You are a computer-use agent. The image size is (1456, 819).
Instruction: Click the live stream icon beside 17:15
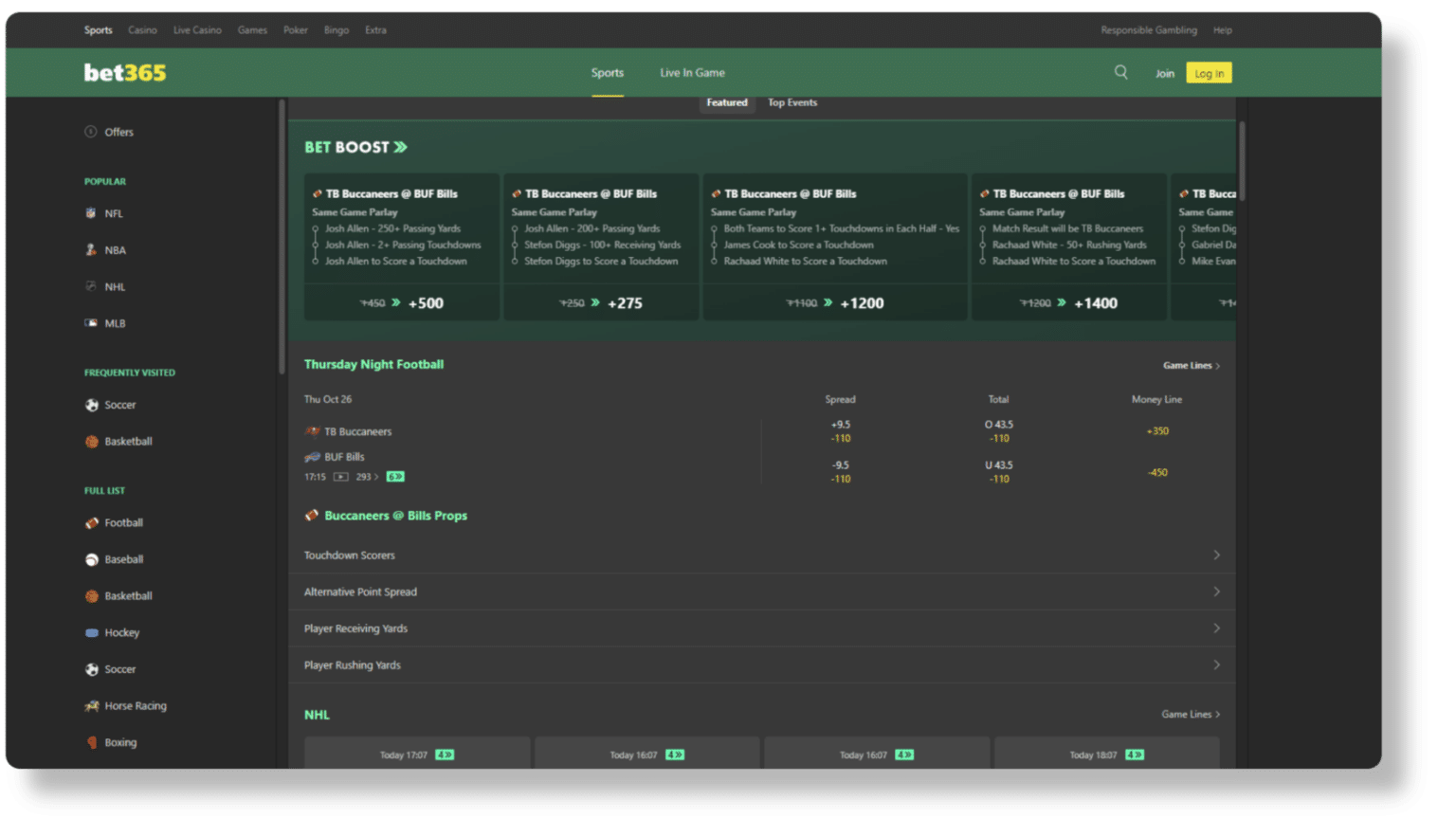tap(341, 477)
